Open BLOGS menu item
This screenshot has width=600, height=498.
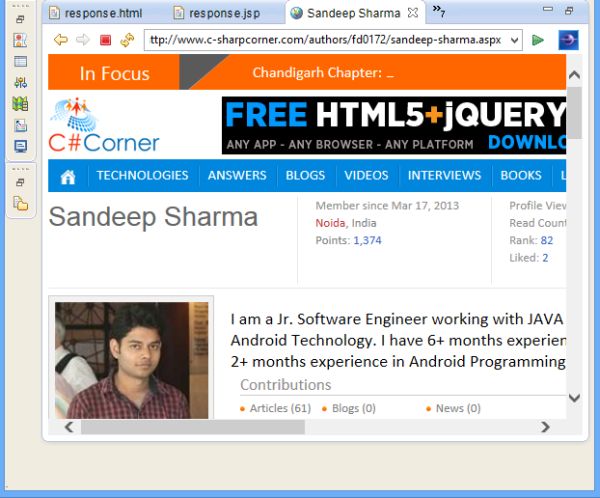305,175
